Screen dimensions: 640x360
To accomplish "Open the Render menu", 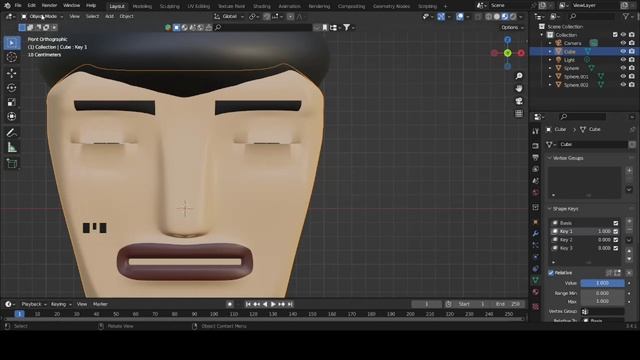I will click(49, 6).
